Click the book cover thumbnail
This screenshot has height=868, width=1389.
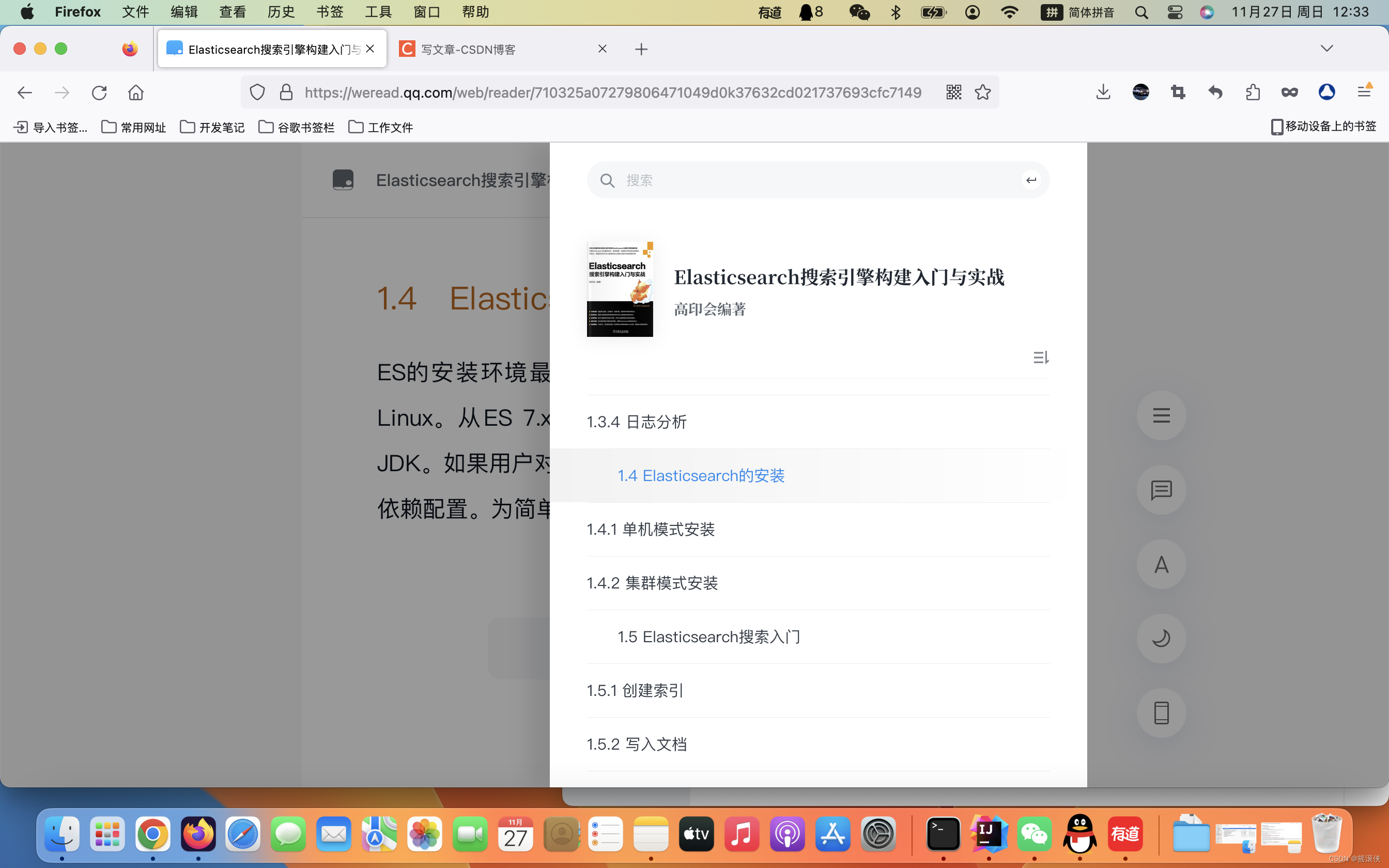pos(620,289)
